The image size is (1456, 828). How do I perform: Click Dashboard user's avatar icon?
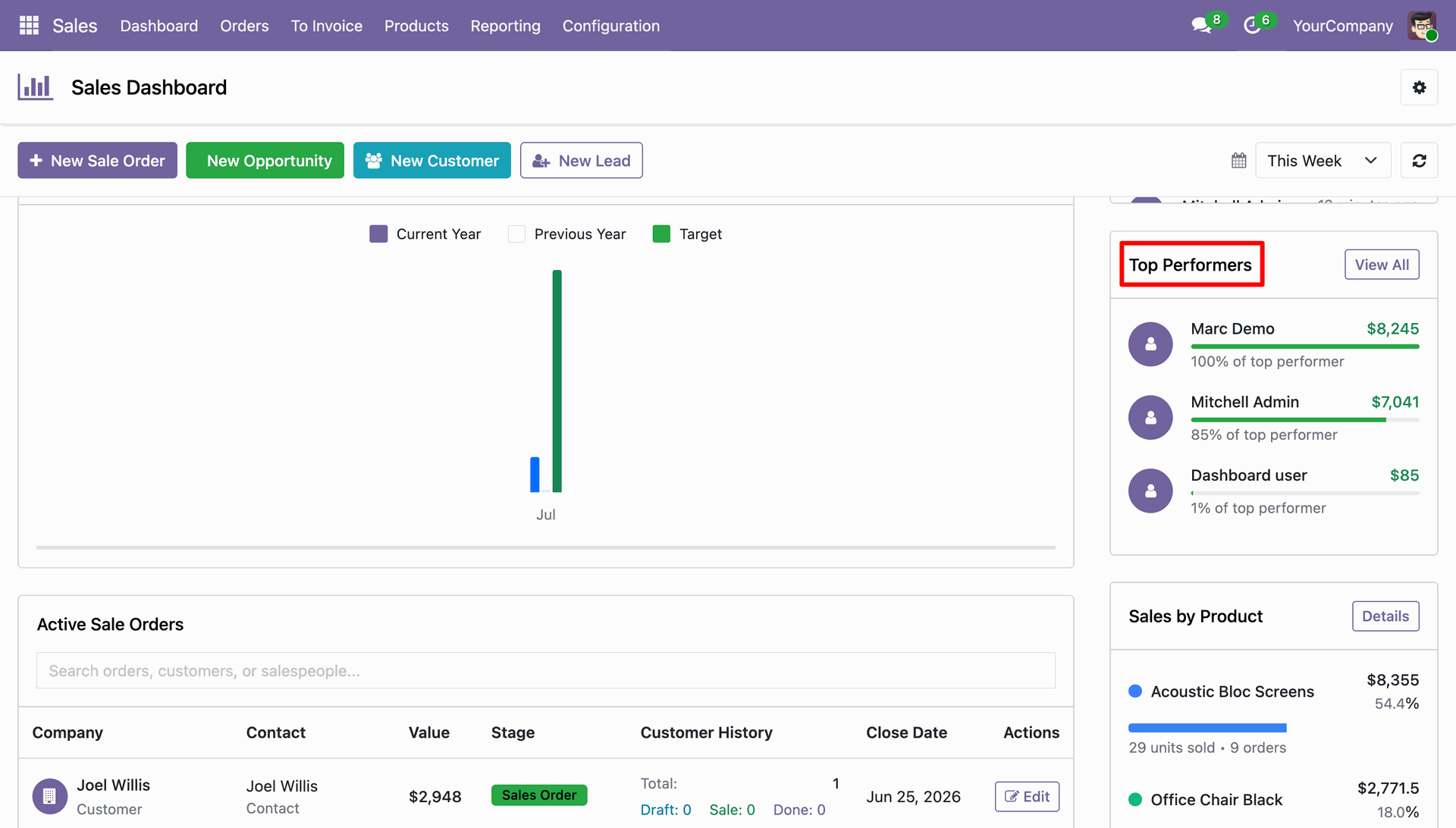pos(1150,491)
